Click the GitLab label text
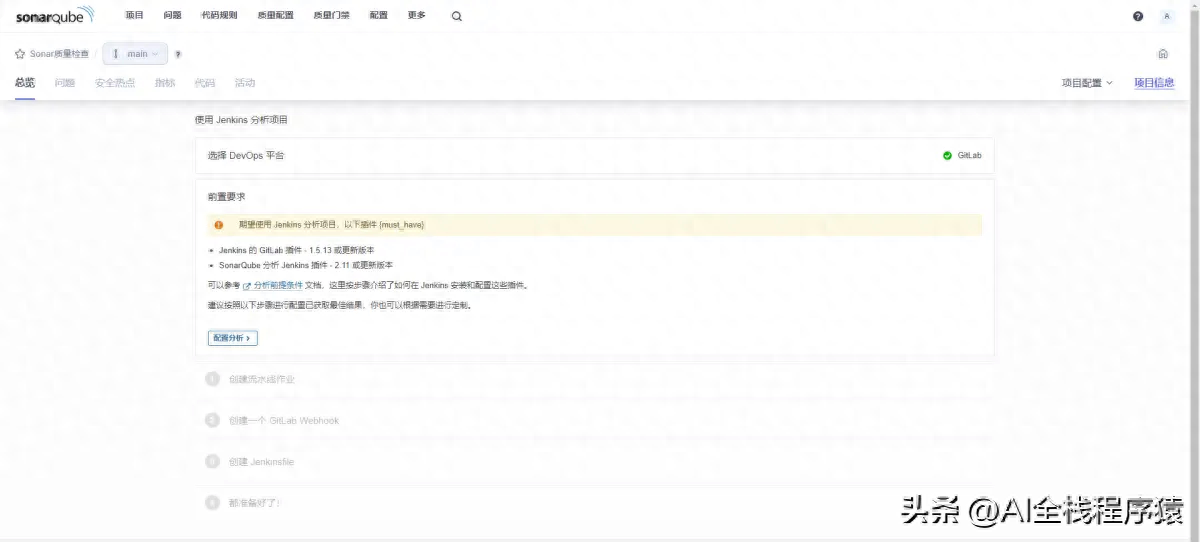Viewport: 1200px width, 542px height. tap(970, 156)
